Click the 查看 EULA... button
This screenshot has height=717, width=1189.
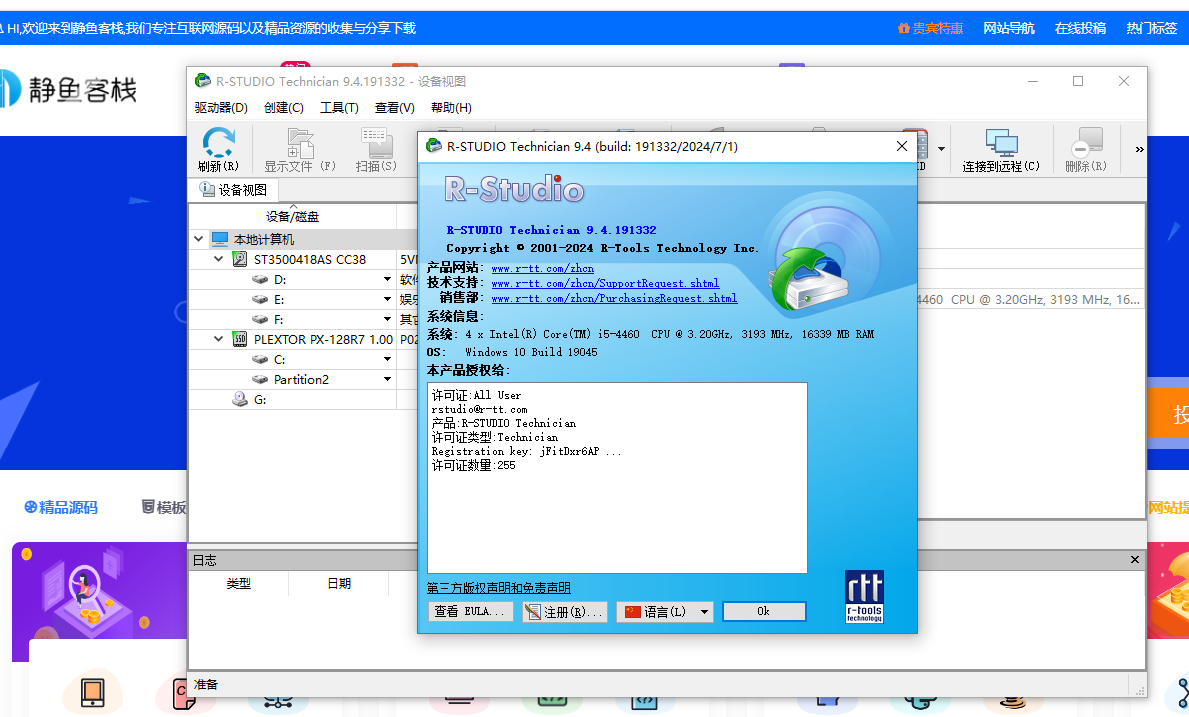[x=467, y=612]
